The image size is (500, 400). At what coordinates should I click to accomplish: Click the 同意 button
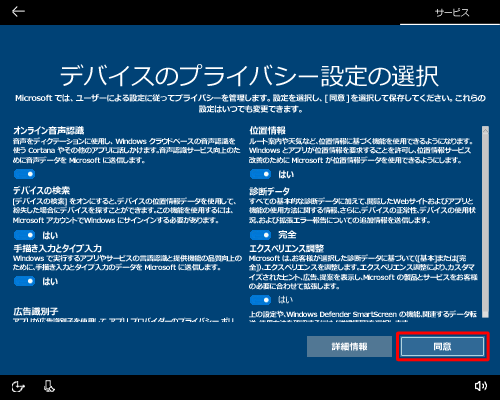pos(442,347)
